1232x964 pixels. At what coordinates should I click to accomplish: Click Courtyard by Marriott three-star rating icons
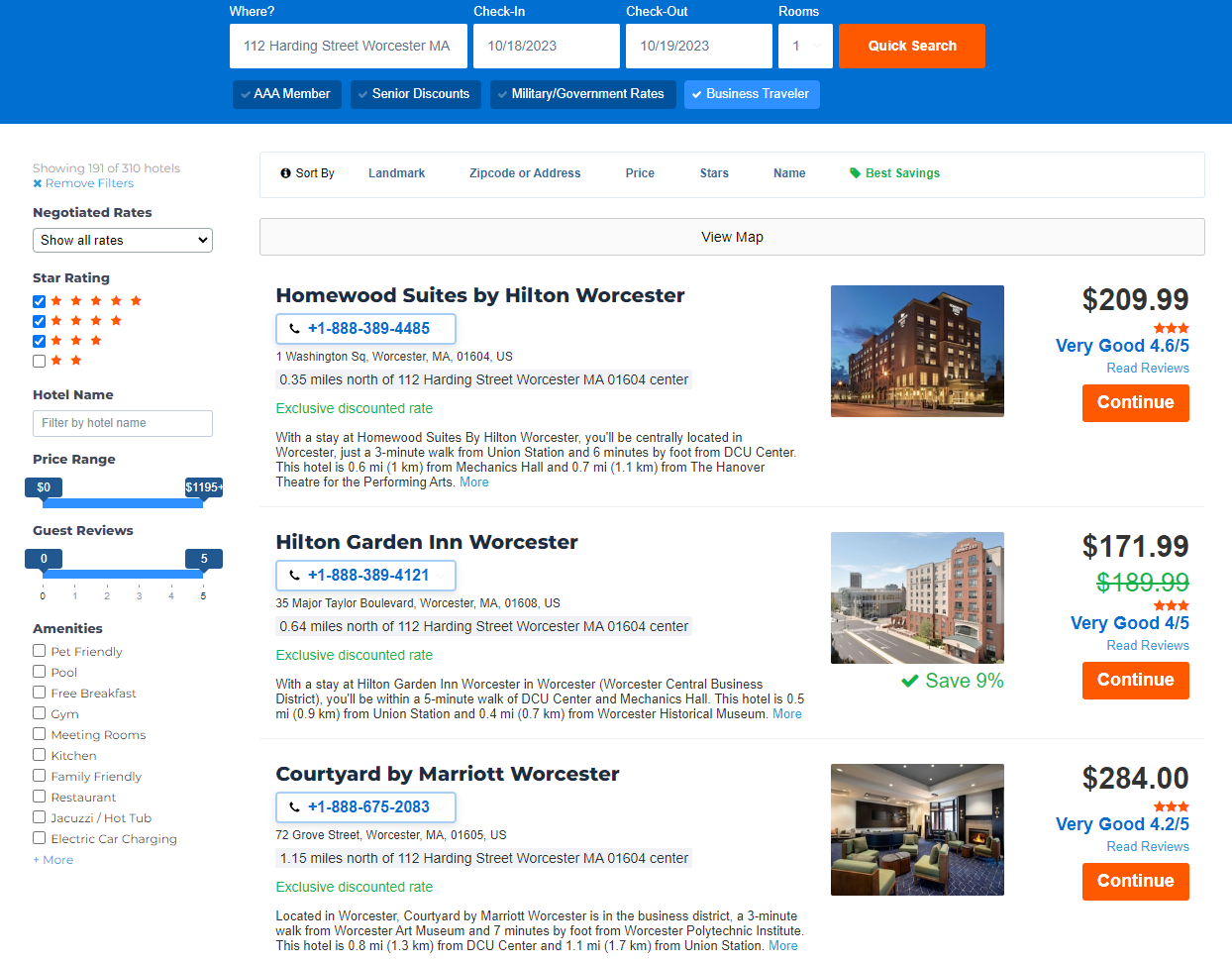point(1172,806)
